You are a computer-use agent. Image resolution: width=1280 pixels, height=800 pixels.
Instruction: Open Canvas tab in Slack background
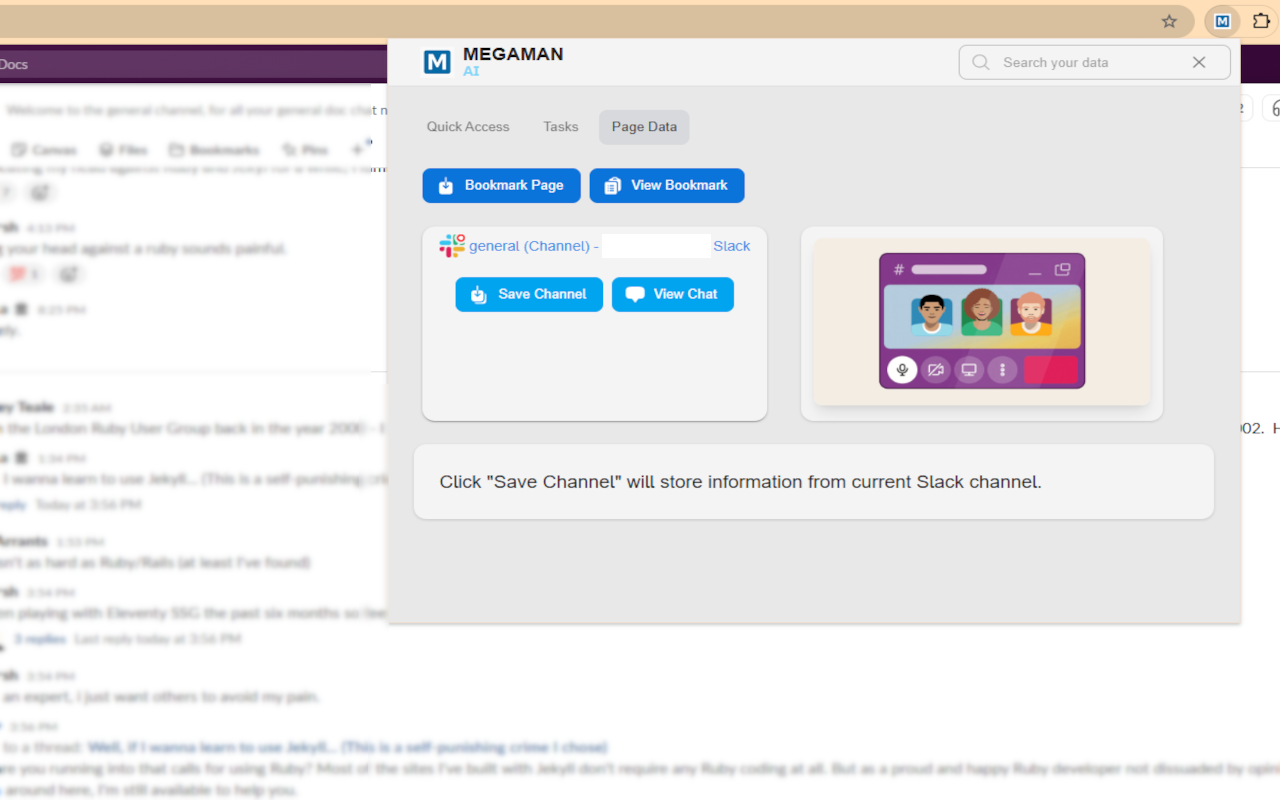[x=45, y=150]
